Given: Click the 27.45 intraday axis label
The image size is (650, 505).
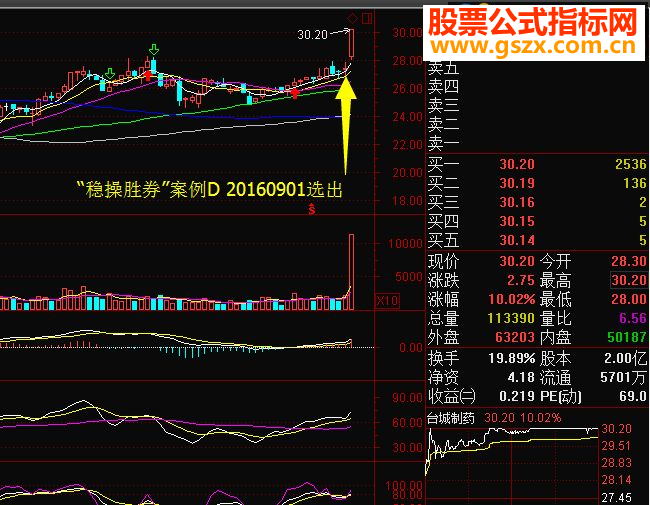Looking at the screenshot, I should pyautogui.click(x=616, y=498).
